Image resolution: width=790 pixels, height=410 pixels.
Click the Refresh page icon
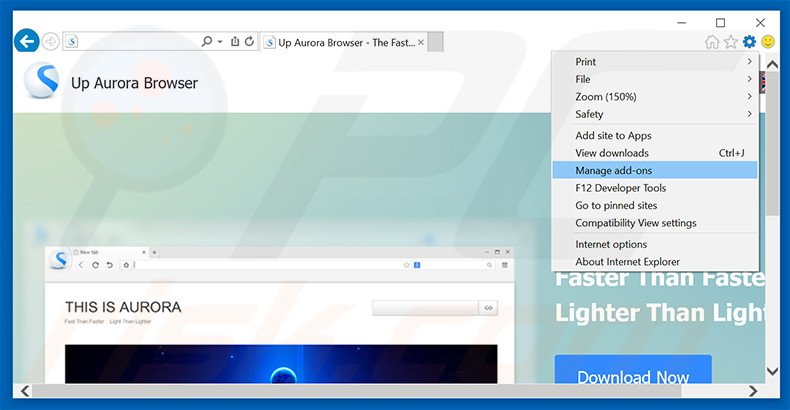[249, 41]
